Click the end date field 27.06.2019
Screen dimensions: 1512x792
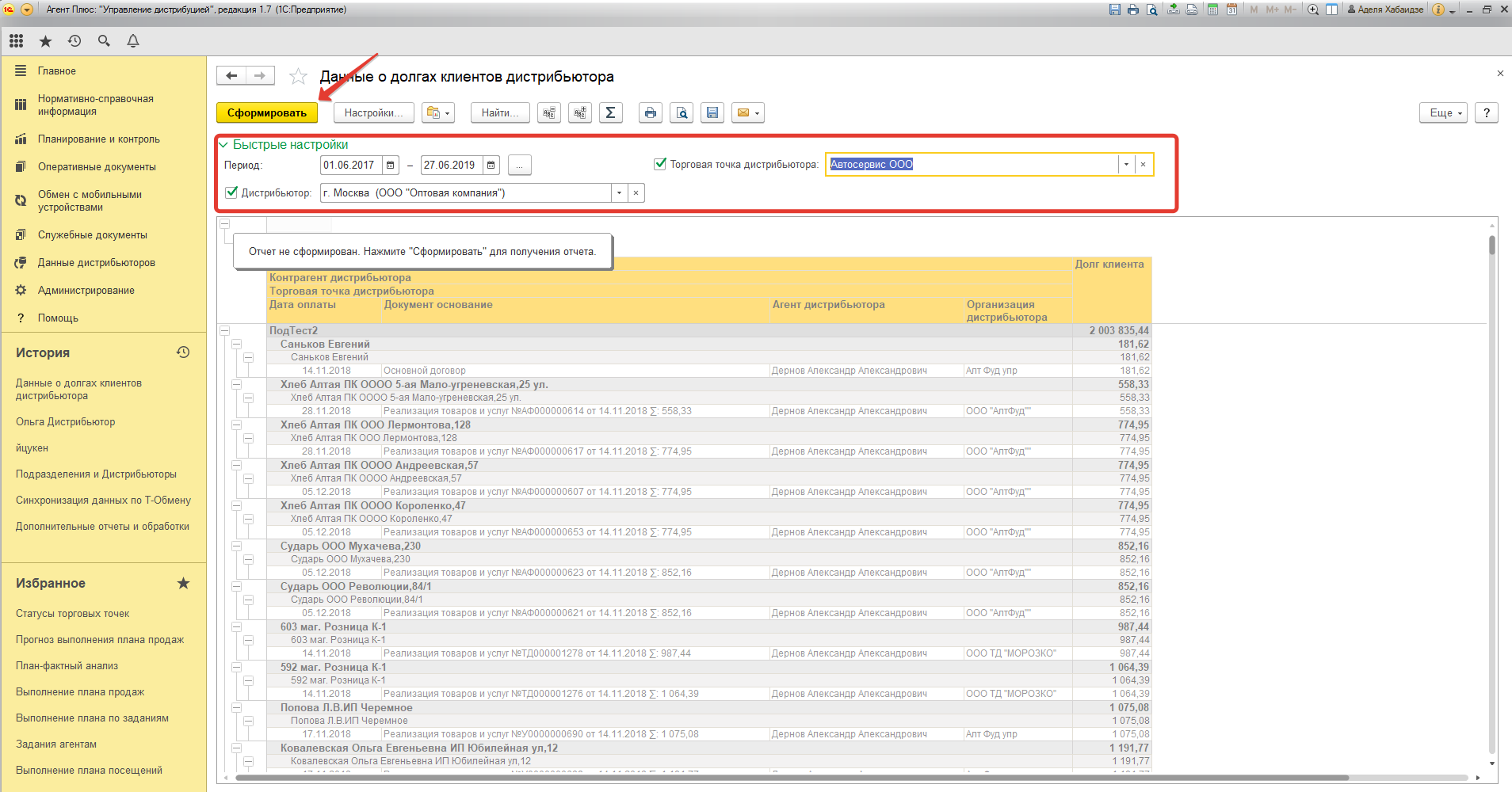[x=452, y=165]
